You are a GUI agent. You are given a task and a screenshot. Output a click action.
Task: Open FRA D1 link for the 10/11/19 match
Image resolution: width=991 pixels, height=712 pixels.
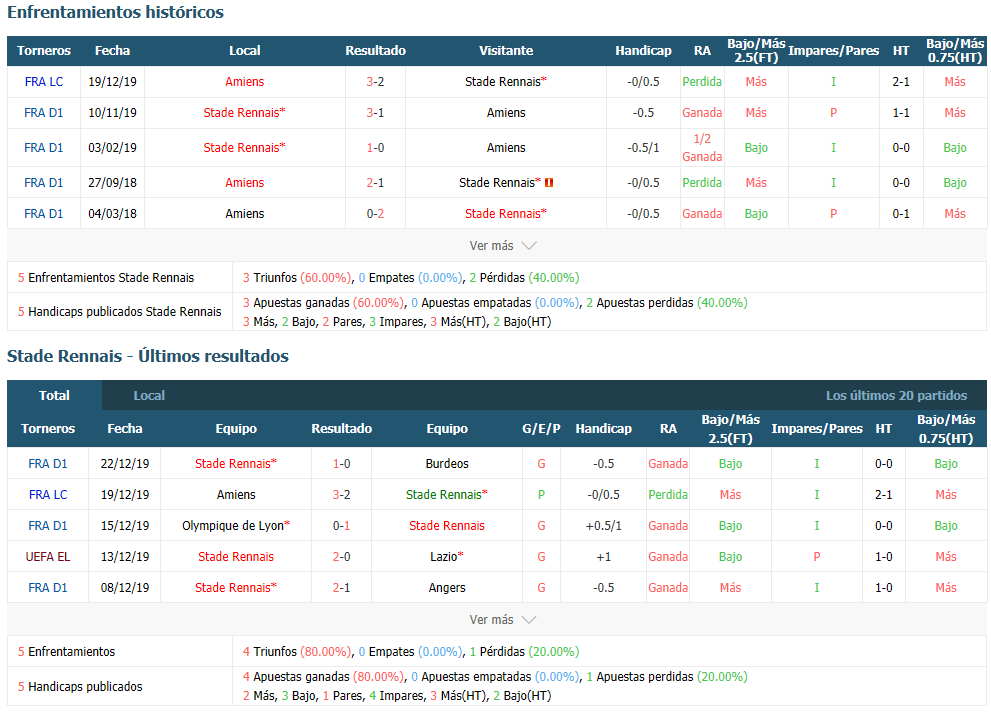[x=44, y=112]
